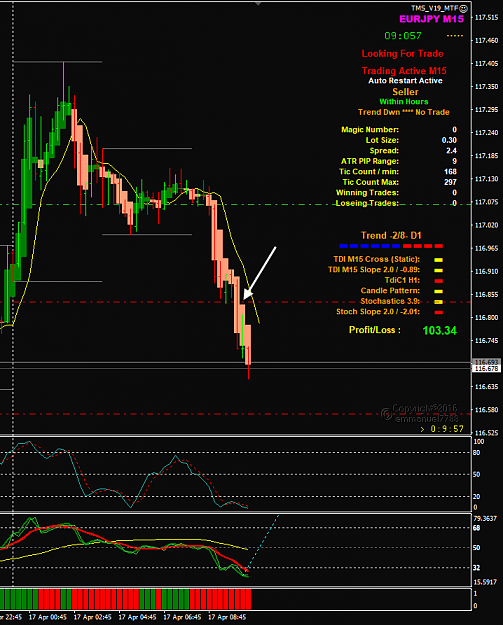Click the Stoch Slope red indicator square

click(438, 312)
